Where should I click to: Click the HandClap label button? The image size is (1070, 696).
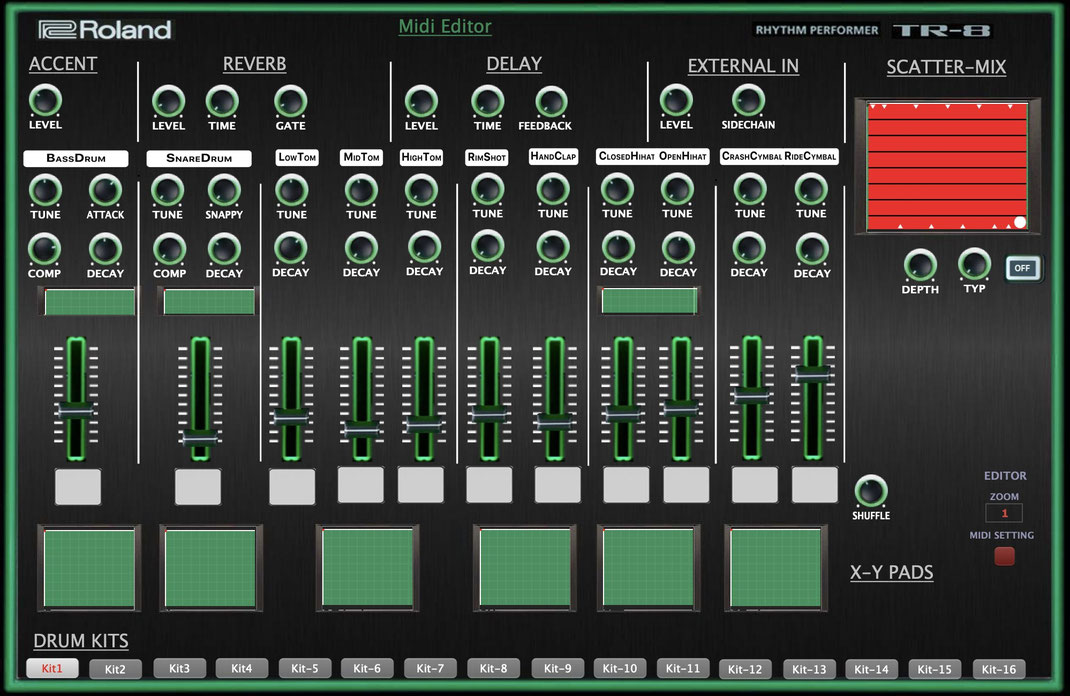[553, 156]
